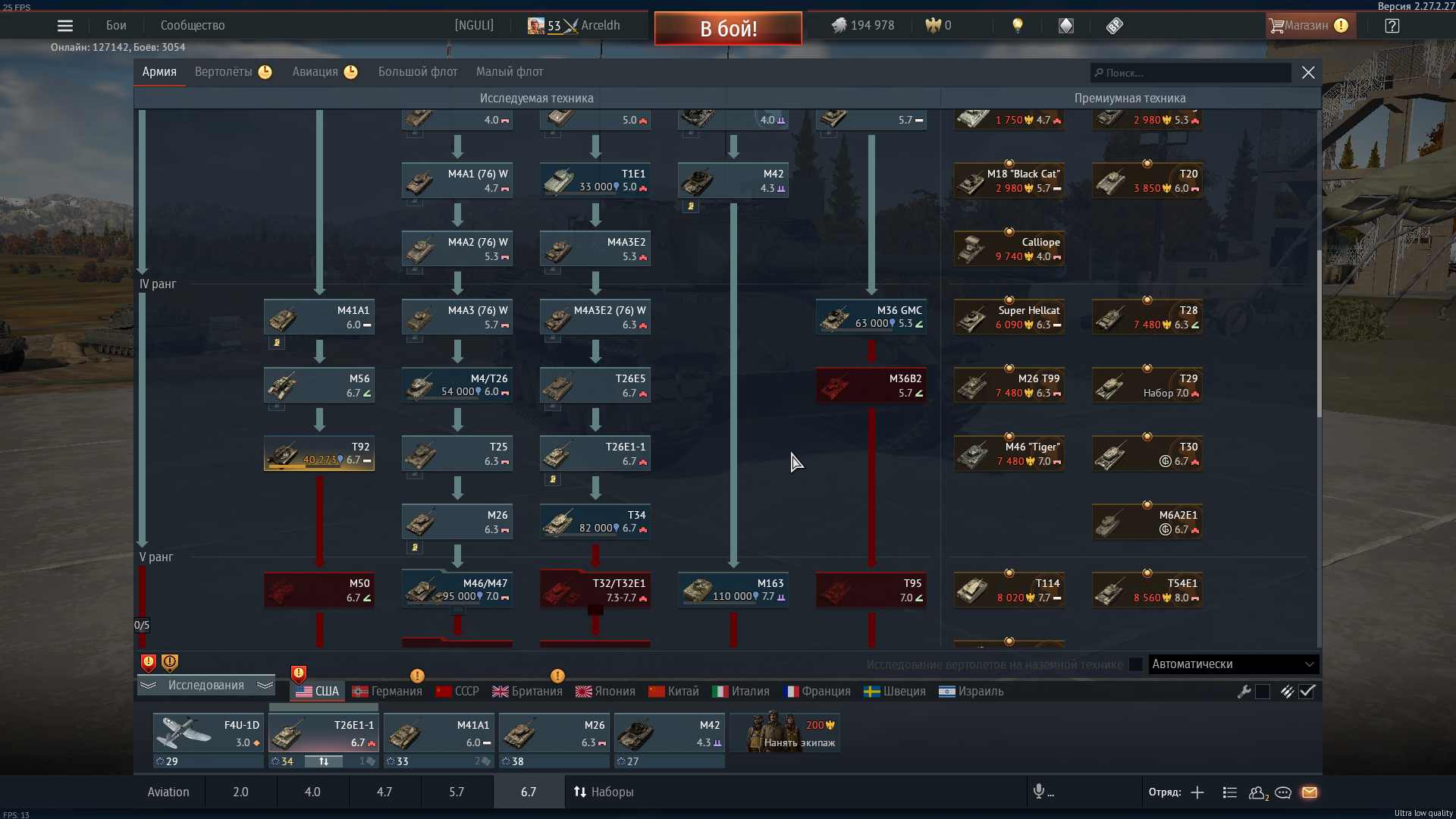1456x819 pixels.
Task: Switch to the Авиация tab
Action: [325, 72]
